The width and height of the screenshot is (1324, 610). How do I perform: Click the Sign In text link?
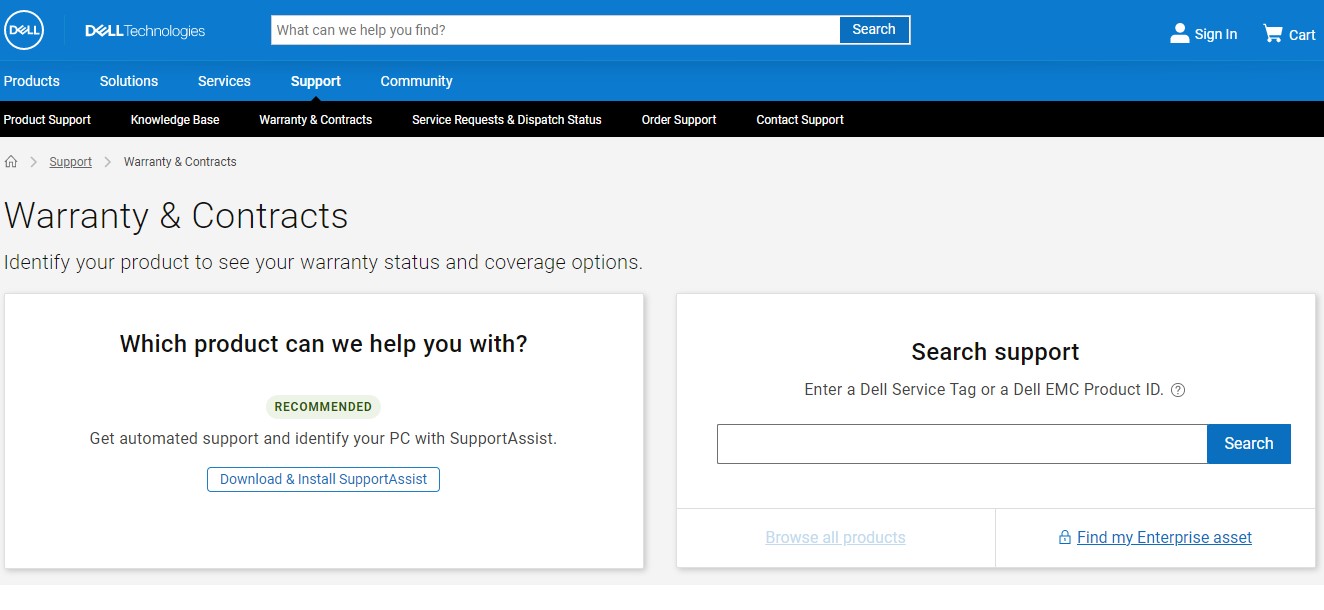coord(1216,34)
